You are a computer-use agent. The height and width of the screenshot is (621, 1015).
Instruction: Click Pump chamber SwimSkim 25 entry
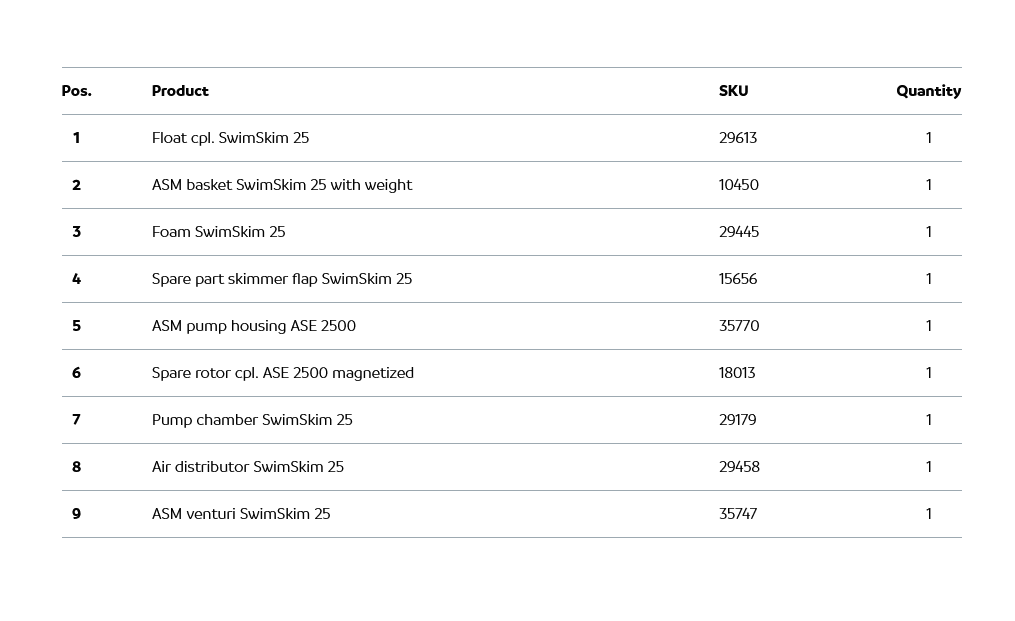click(252, 420)
